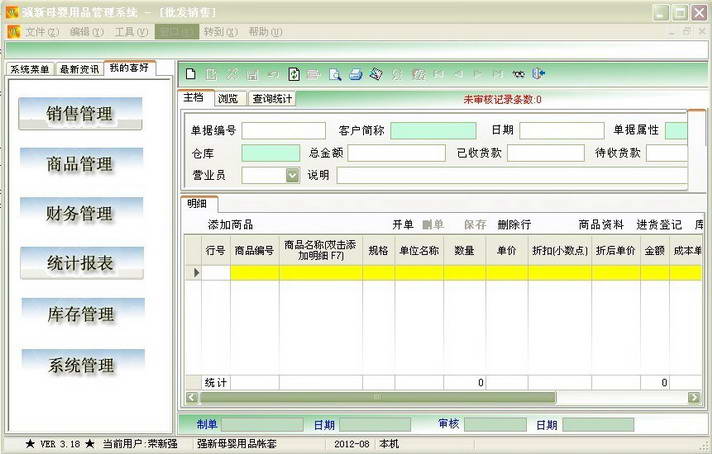Click the blue Printer icon
The image size is (712, 454).
(356, 74)
